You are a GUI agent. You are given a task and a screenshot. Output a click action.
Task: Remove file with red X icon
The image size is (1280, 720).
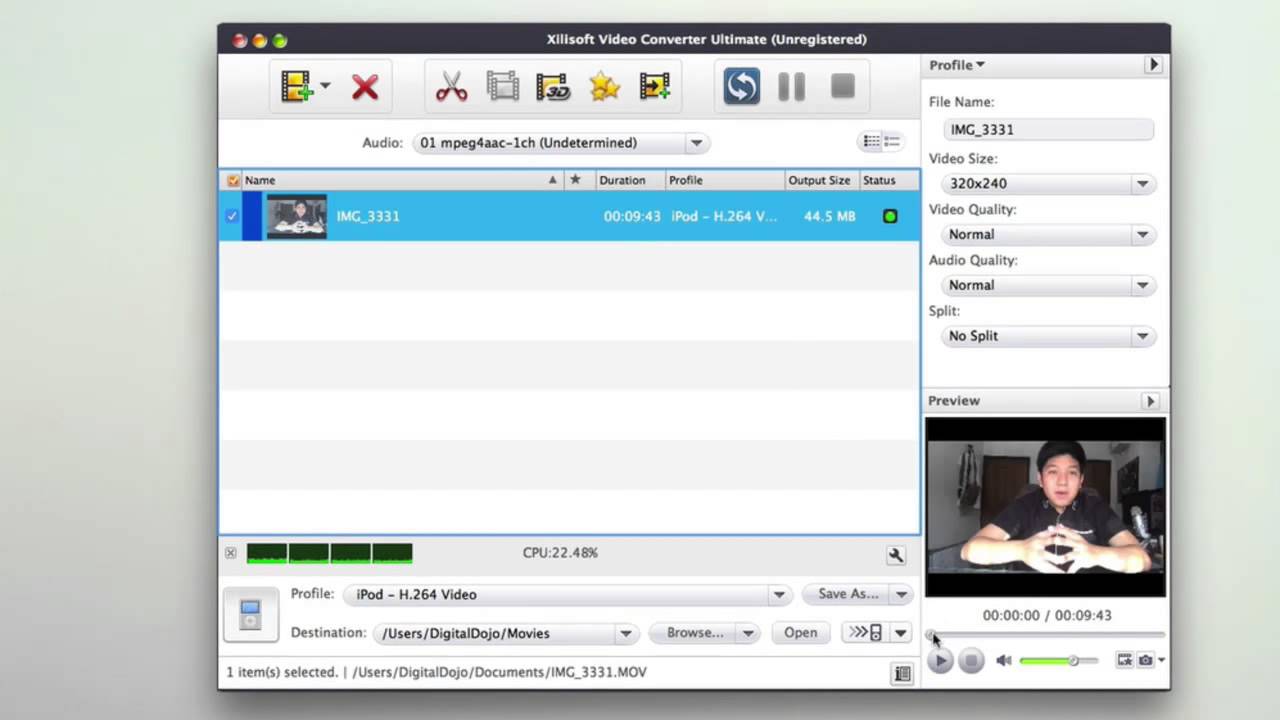click(x=365, y=87)
